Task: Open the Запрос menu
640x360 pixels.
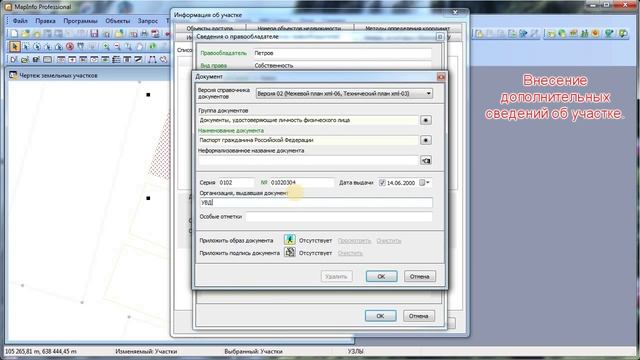Action: pyautogui.click(x=148, y=20)
